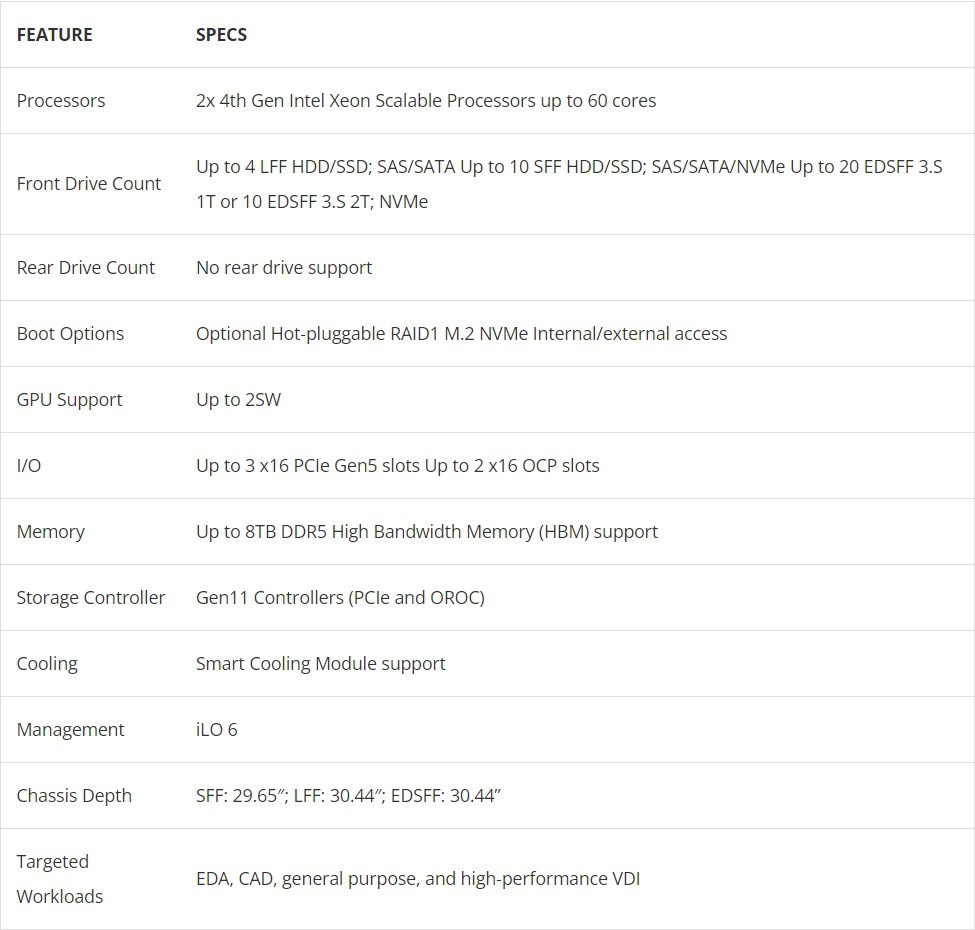The width and height of the screenshot is (975, 930).
Task: Click the Targeted Workloads label
Action: (60, 879)
